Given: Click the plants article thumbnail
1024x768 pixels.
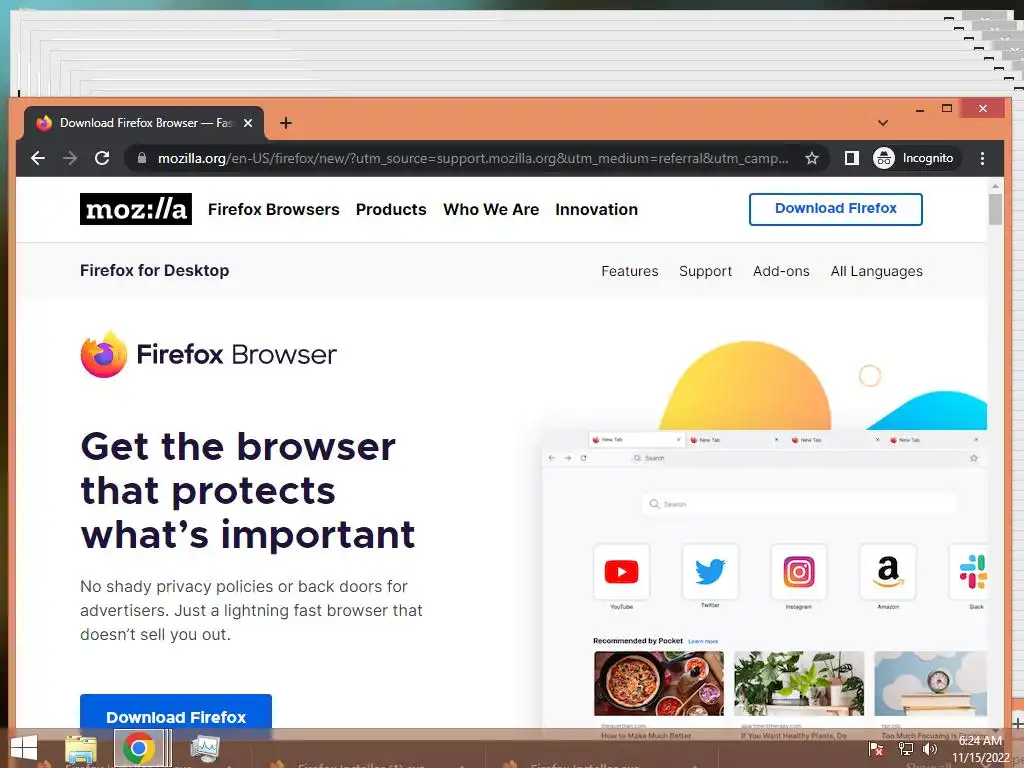Looking at the screenshot, I should 799,683.
